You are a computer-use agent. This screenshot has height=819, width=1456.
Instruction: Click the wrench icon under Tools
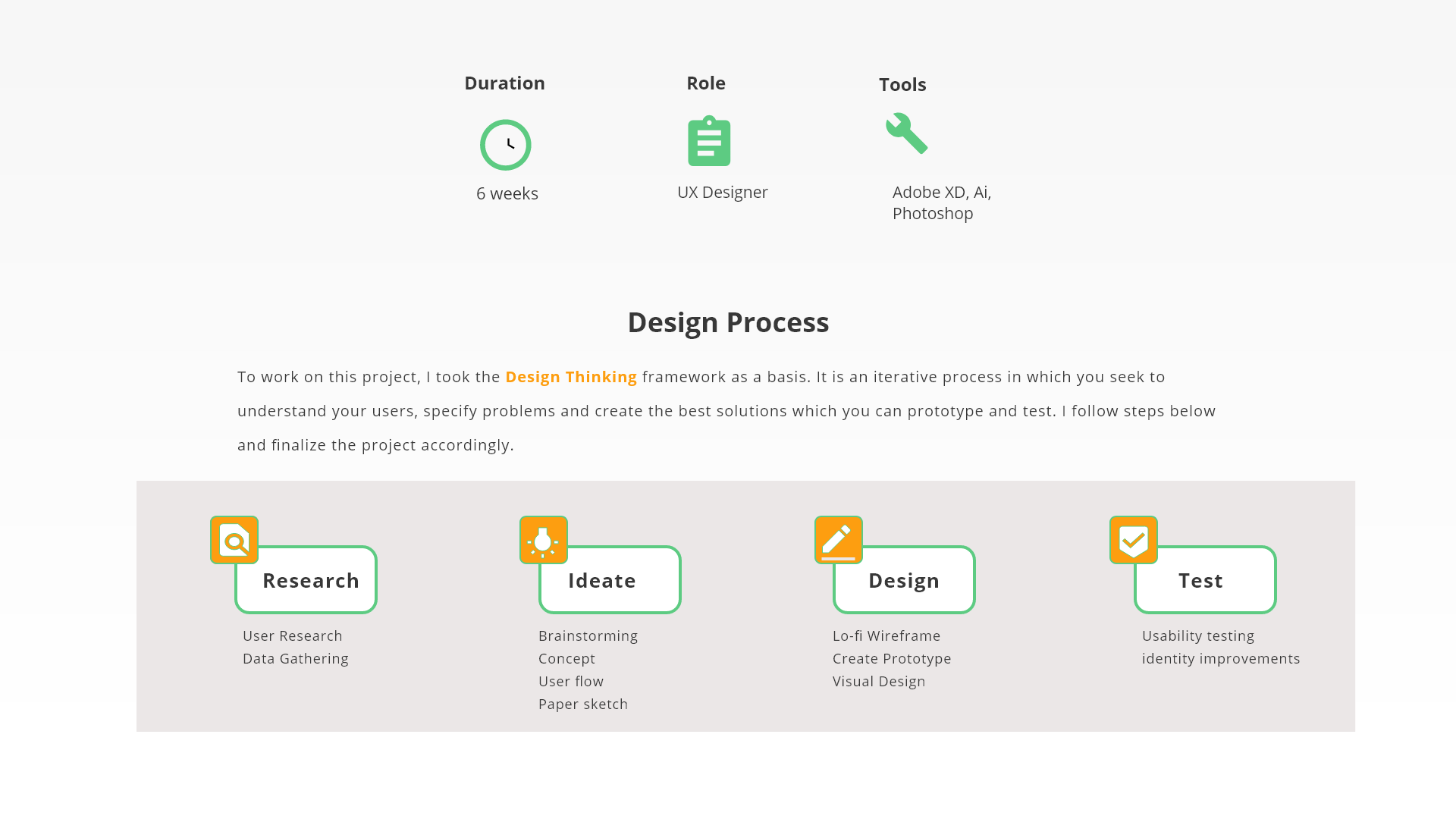(x=907, y=133)
